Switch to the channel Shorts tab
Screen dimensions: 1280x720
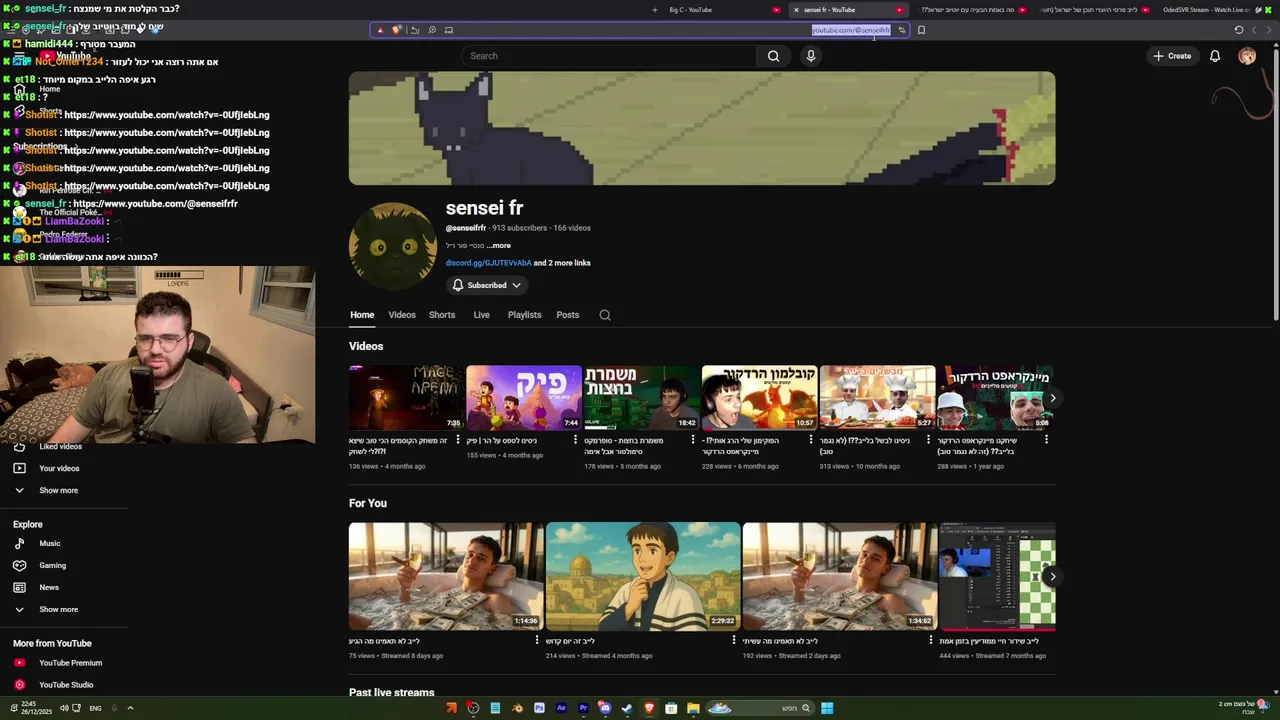(442, 315)
